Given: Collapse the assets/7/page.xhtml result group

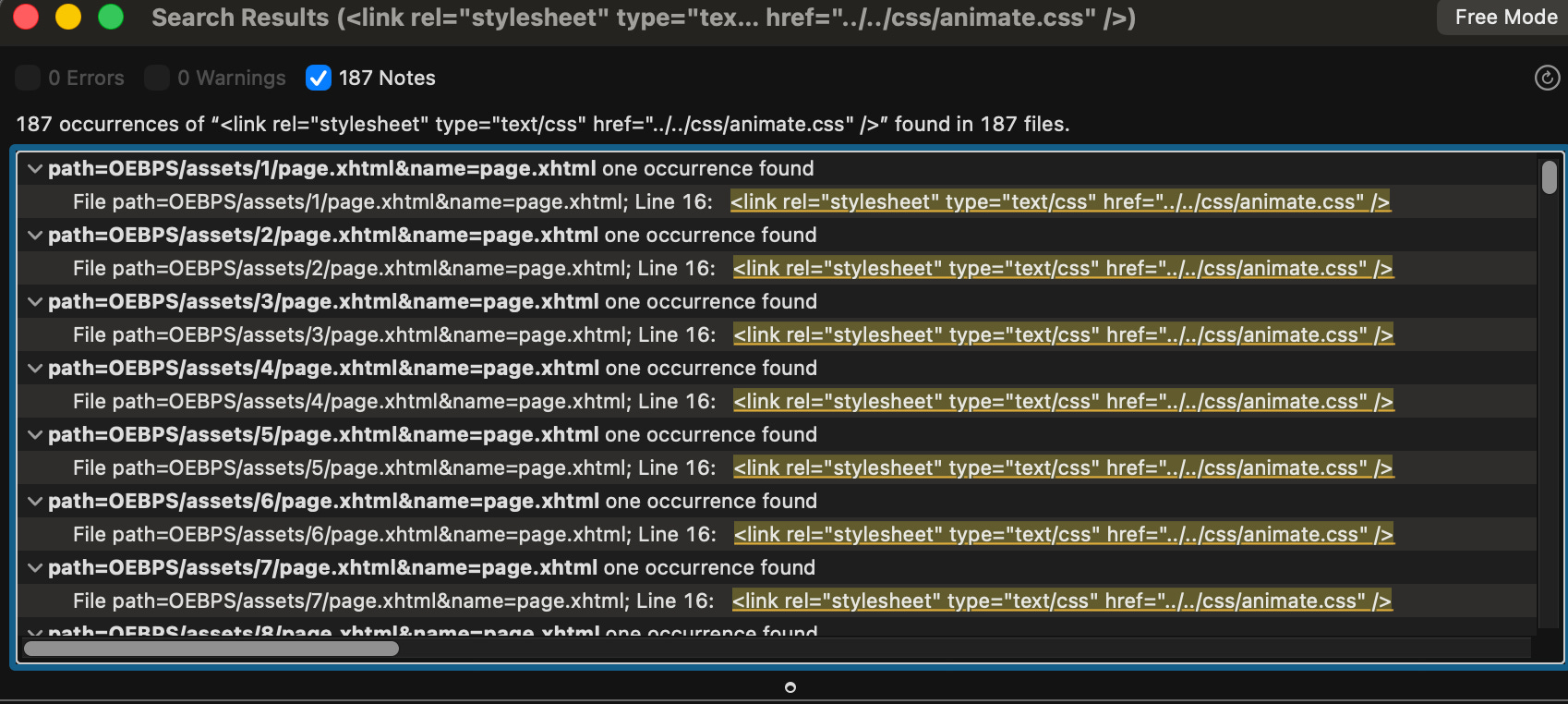Looking at the screenshot, I should pos(35,567).
